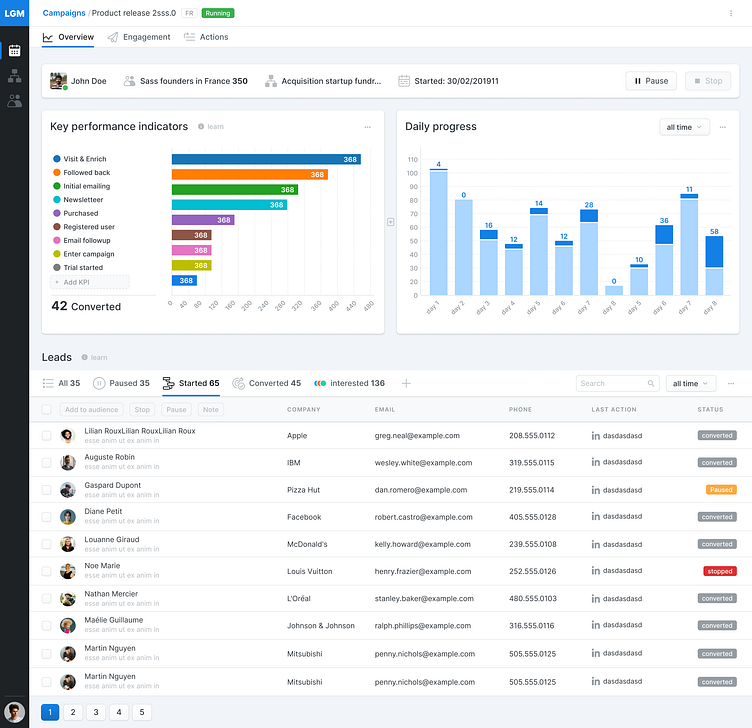The image size is (752, 728).
Task: Go to page 3 of leads
Action: coord(96,712)
